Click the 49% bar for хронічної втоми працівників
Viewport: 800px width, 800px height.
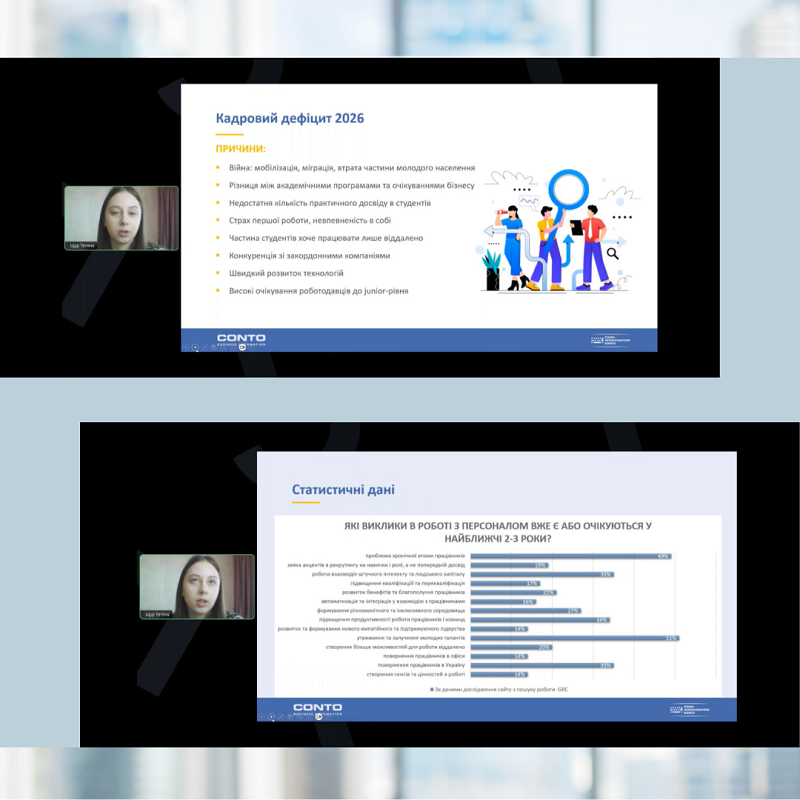pos(569,556)
